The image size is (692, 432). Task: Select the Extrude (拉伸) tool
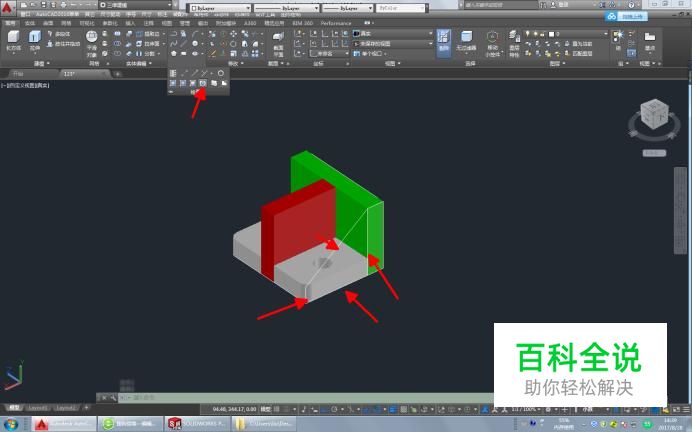pyautogui.click(x=34, y=43)
